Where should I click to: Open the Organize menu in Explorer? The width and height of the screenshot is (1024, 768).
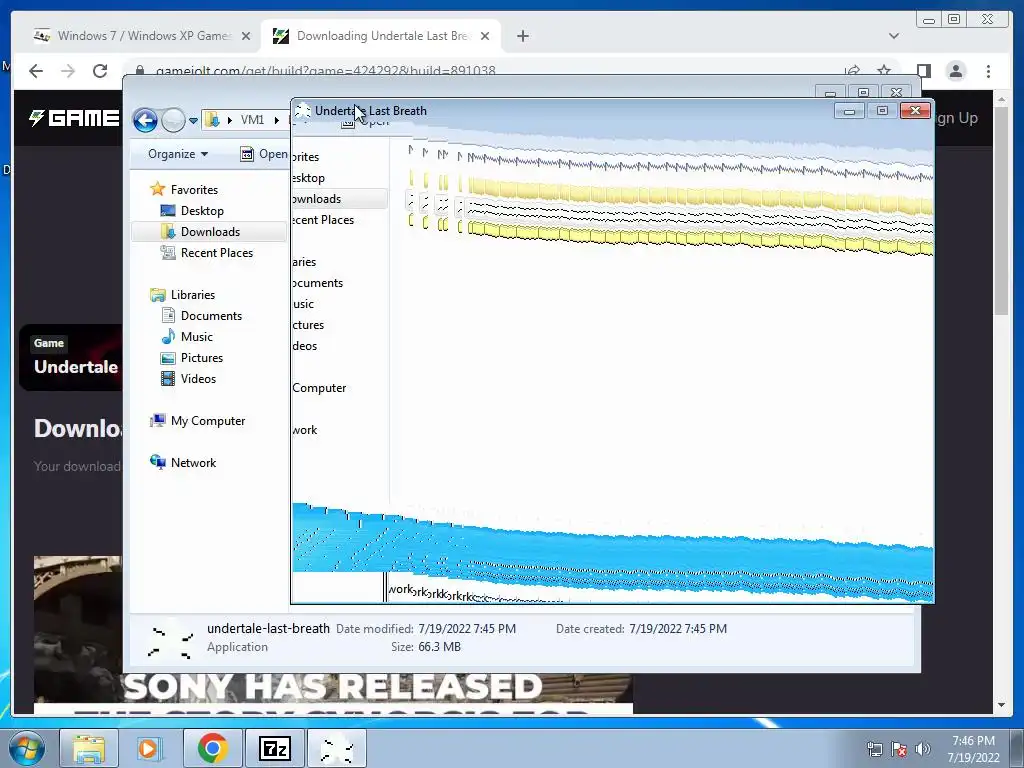[x=178, y=154]
